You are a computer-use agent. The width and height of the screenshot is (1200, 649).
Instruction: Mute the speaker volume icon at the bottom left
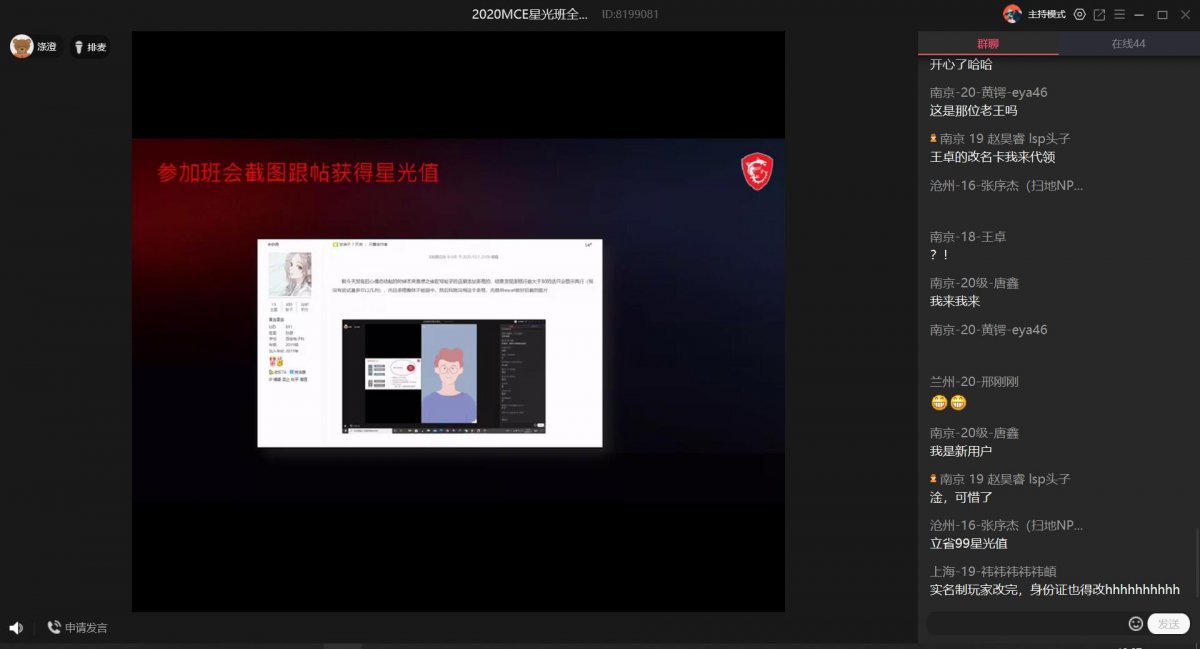pos(16,627)
